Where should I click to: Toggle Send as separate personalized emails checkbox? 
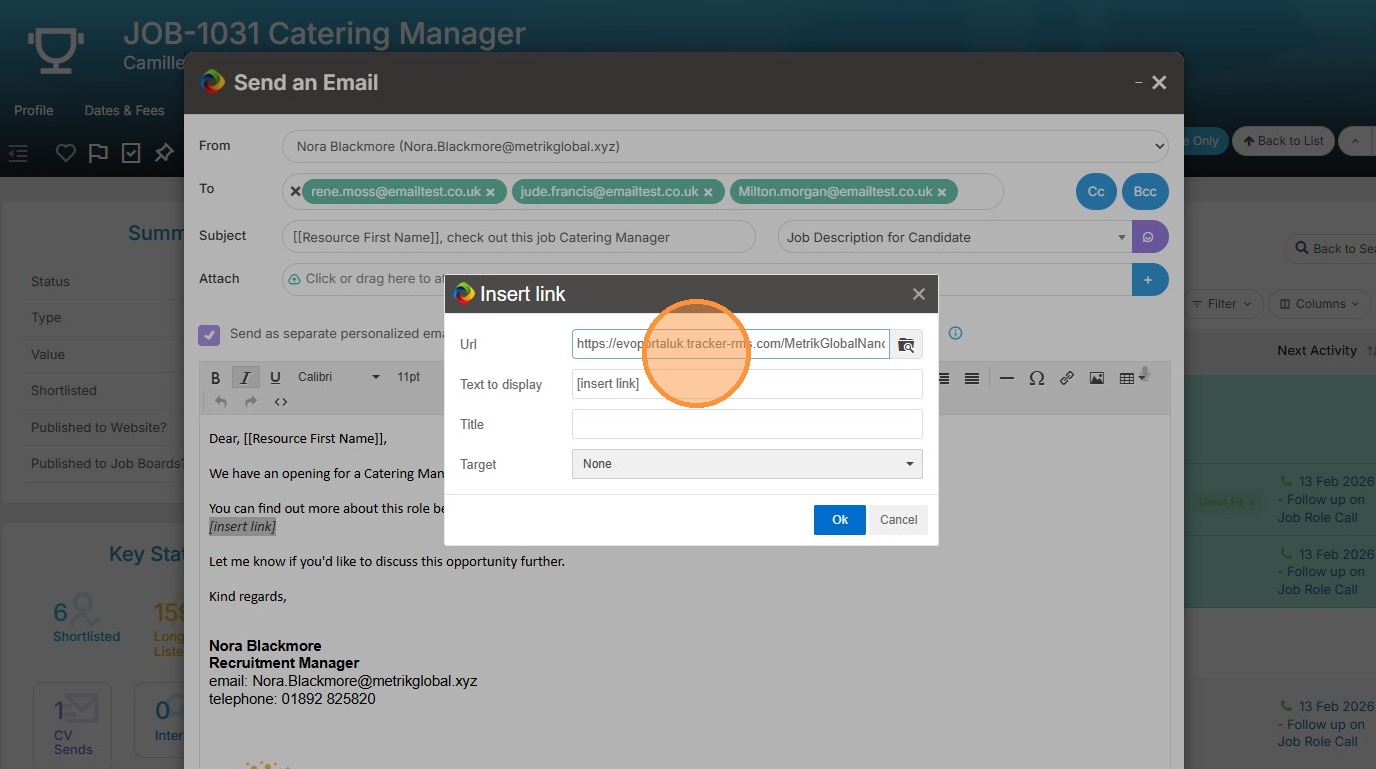tap(209, 335)
